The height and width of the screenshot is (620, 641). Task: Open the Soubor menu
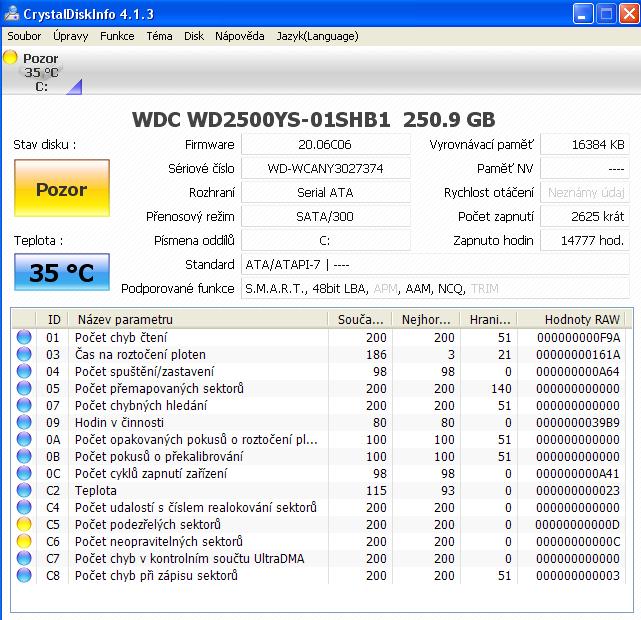point(24,36)
